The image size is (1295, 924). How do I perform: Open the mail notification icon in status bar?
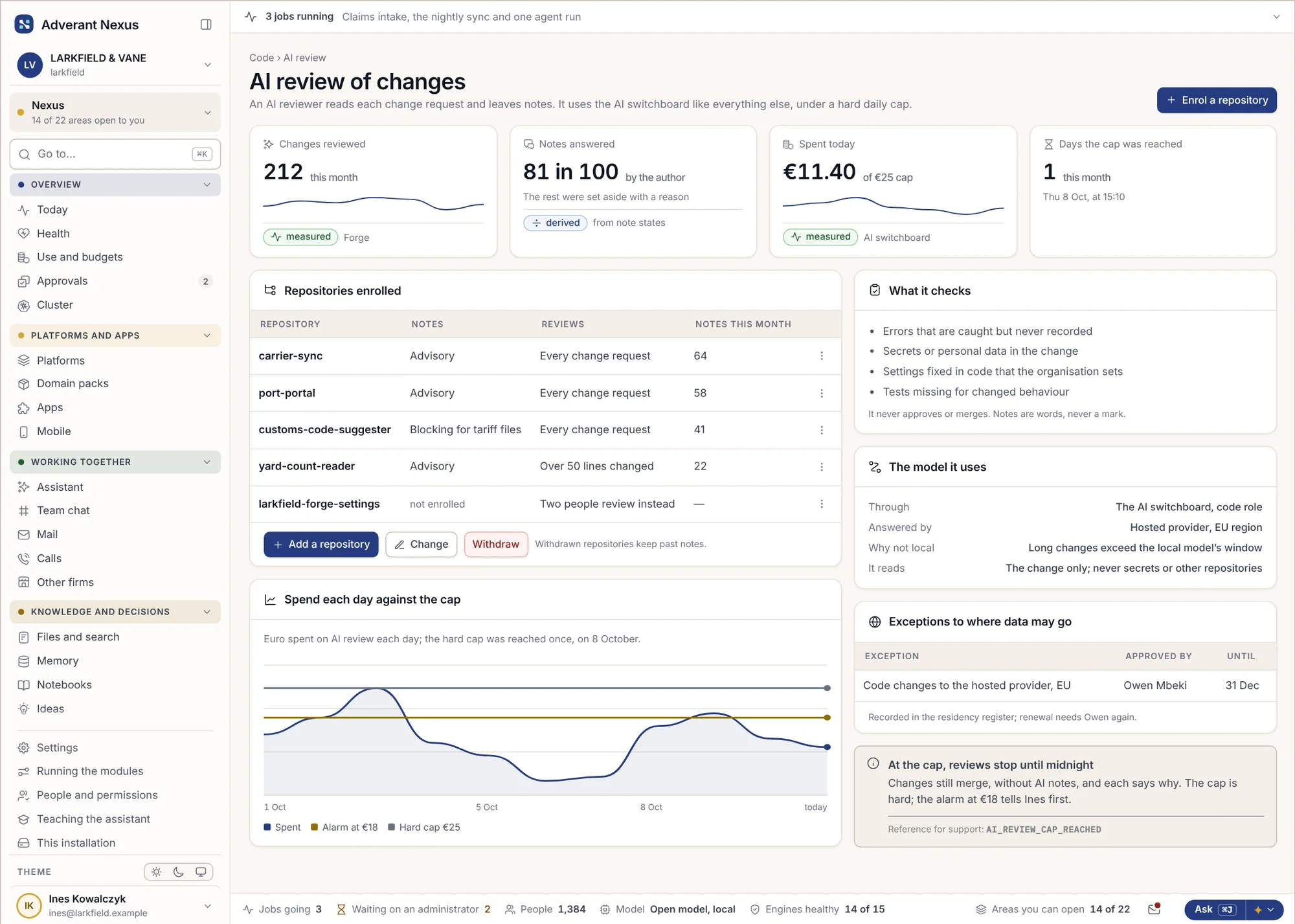point(1154,909)
